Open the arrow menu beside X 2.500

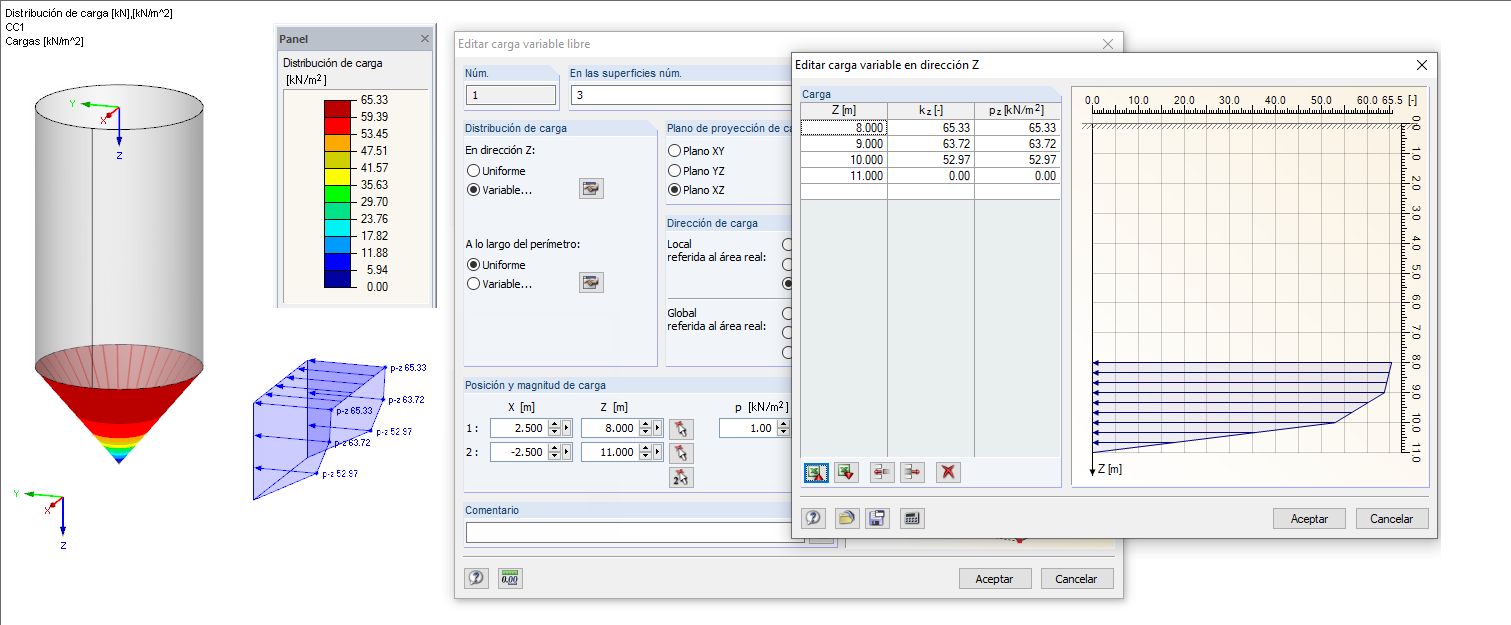click(568, 428)
